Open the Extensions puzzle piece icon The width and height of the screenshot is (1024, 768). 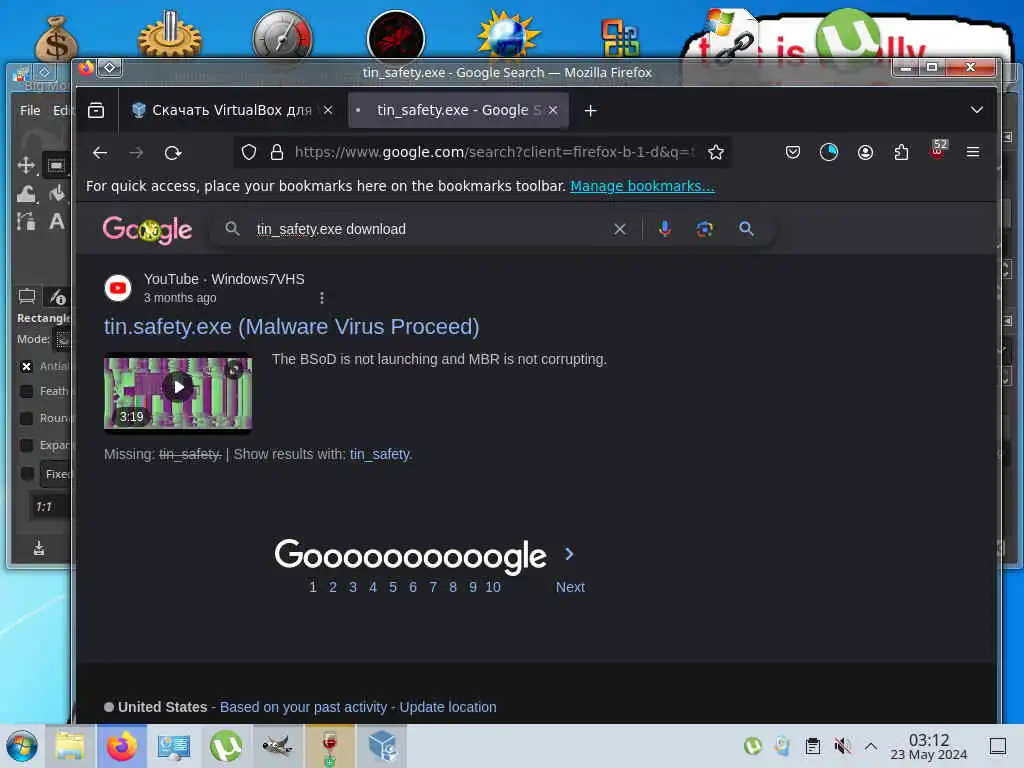click(x=901, y=152)
